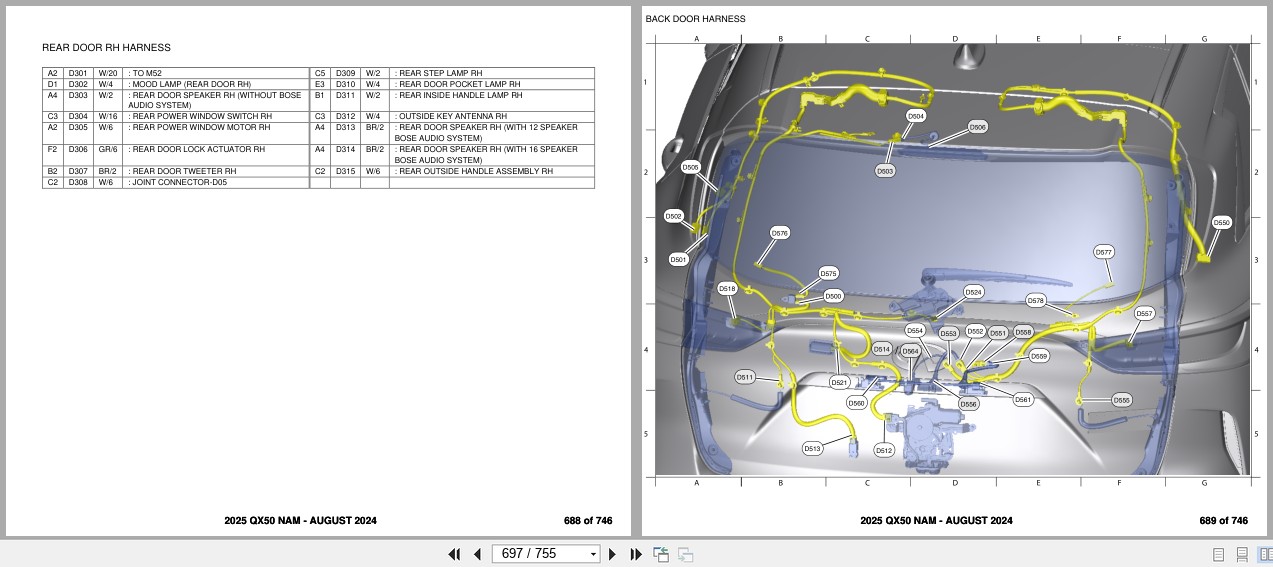The height and width of the screenshot is (567, 1273).
Task: Go to the first page
Action: pos(454,554)
